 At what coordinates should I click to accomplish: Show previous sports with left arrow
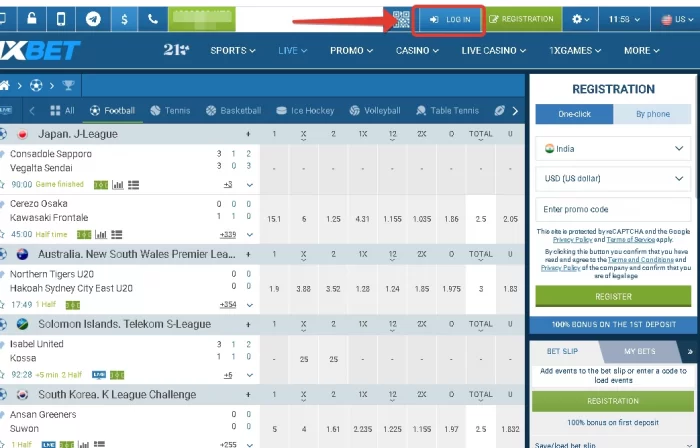[32, 111]
